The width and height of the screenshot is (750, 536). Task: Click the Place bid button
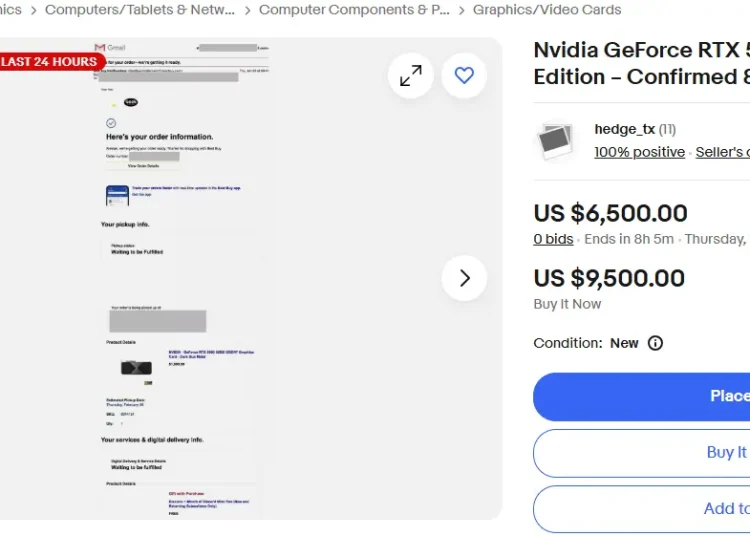[641, 396]
